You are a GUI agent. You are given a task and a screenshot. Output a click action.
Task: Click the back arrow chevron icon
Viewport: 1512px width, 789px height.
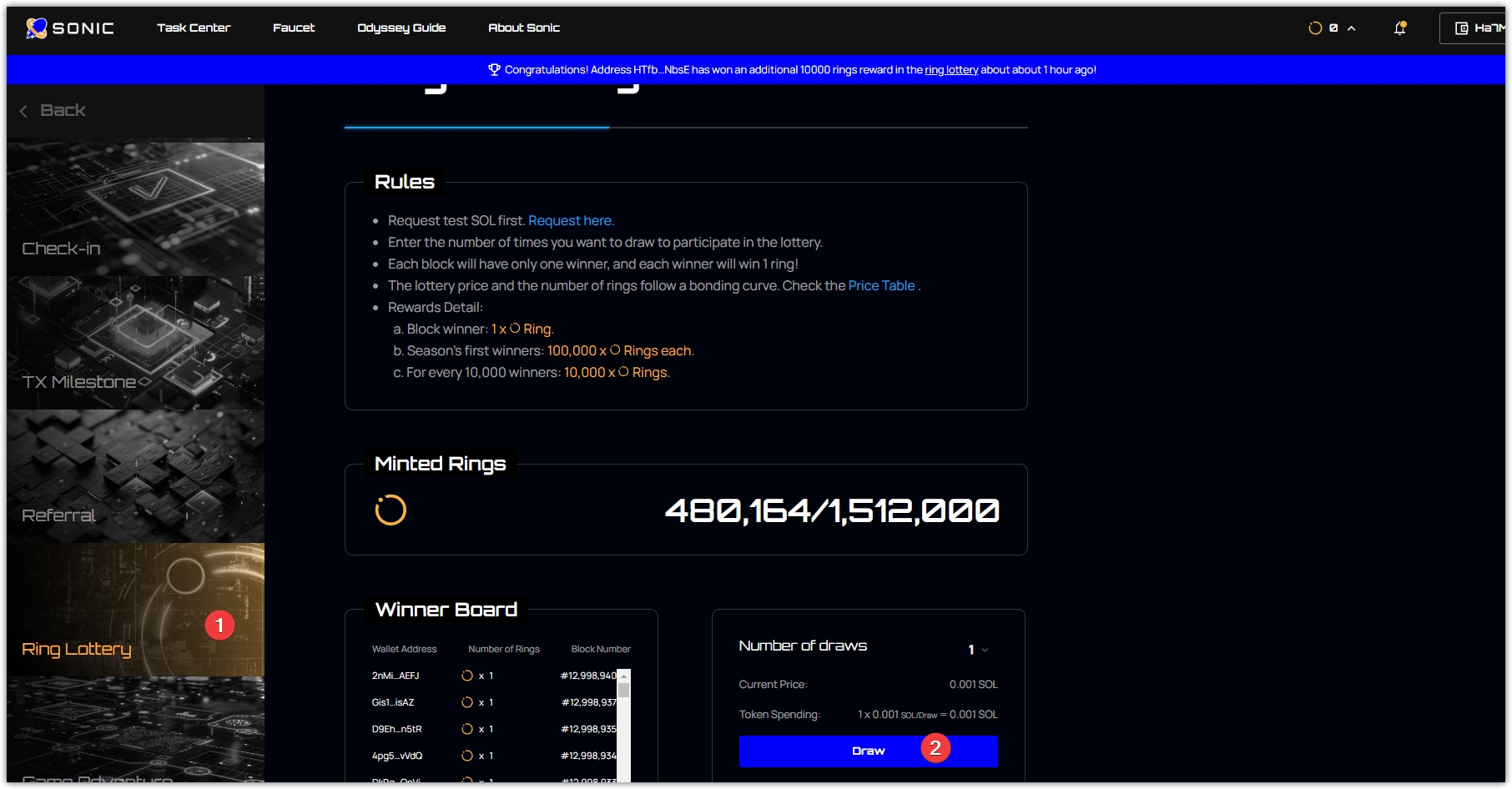point(24,111)
